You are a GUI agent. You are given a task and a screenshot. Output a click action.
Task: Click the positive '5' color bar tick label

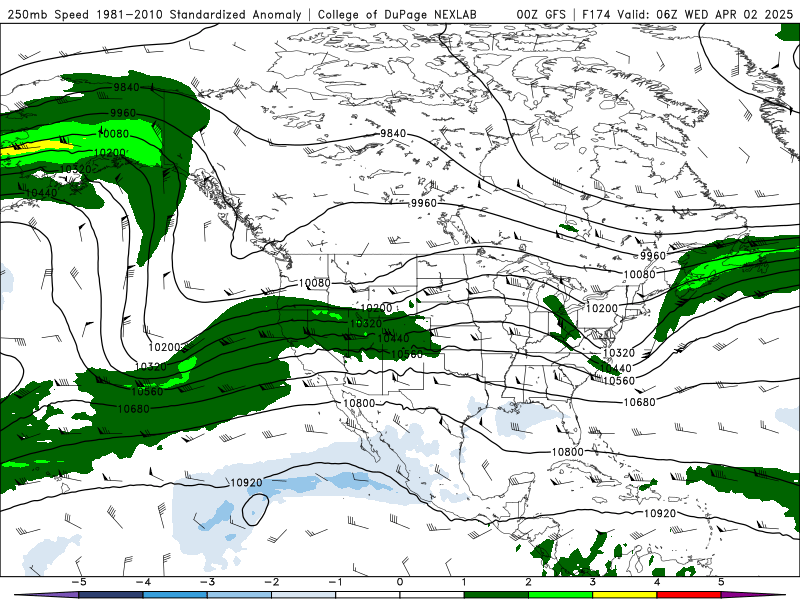[x=721, y=582]
